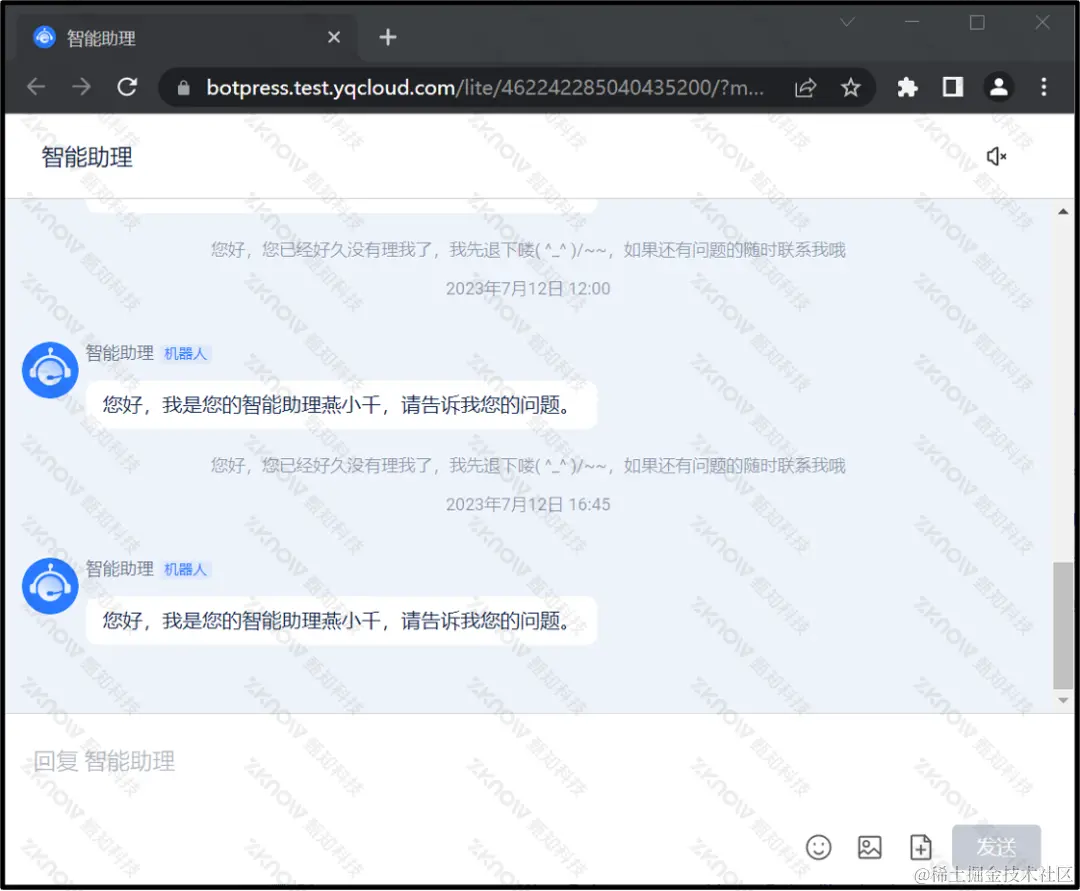The image size is (1080, 891).
Task: Go forward with the browser forward arrow
Action: pos(81,87)
